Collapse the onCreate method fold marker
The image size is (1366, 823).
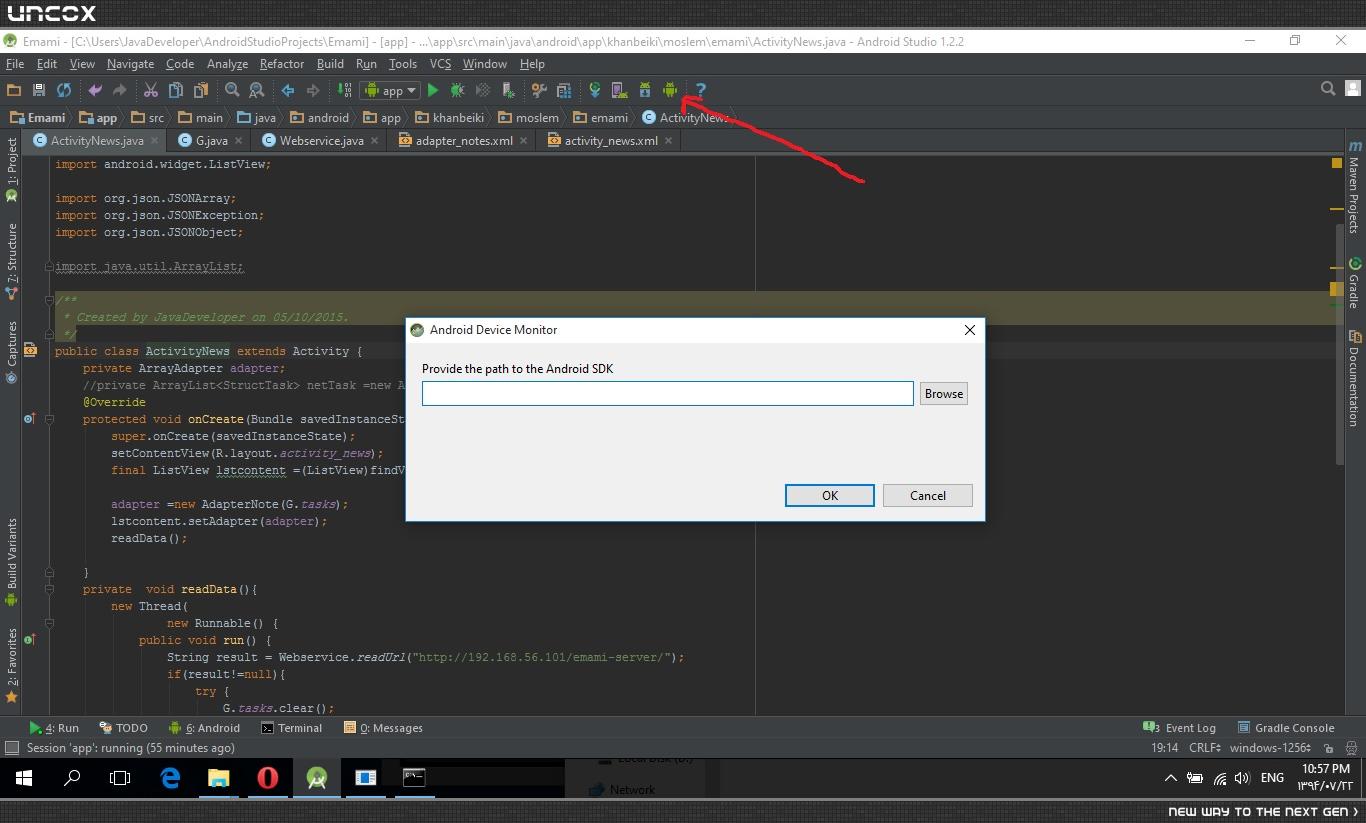(x=49, y=419)
